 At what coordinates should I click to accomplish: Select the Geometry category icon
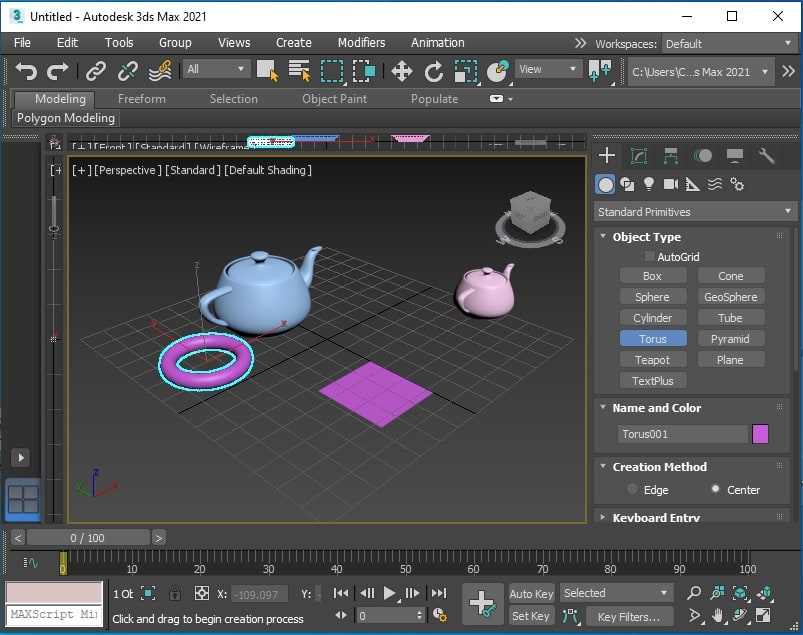click(605, 184)
